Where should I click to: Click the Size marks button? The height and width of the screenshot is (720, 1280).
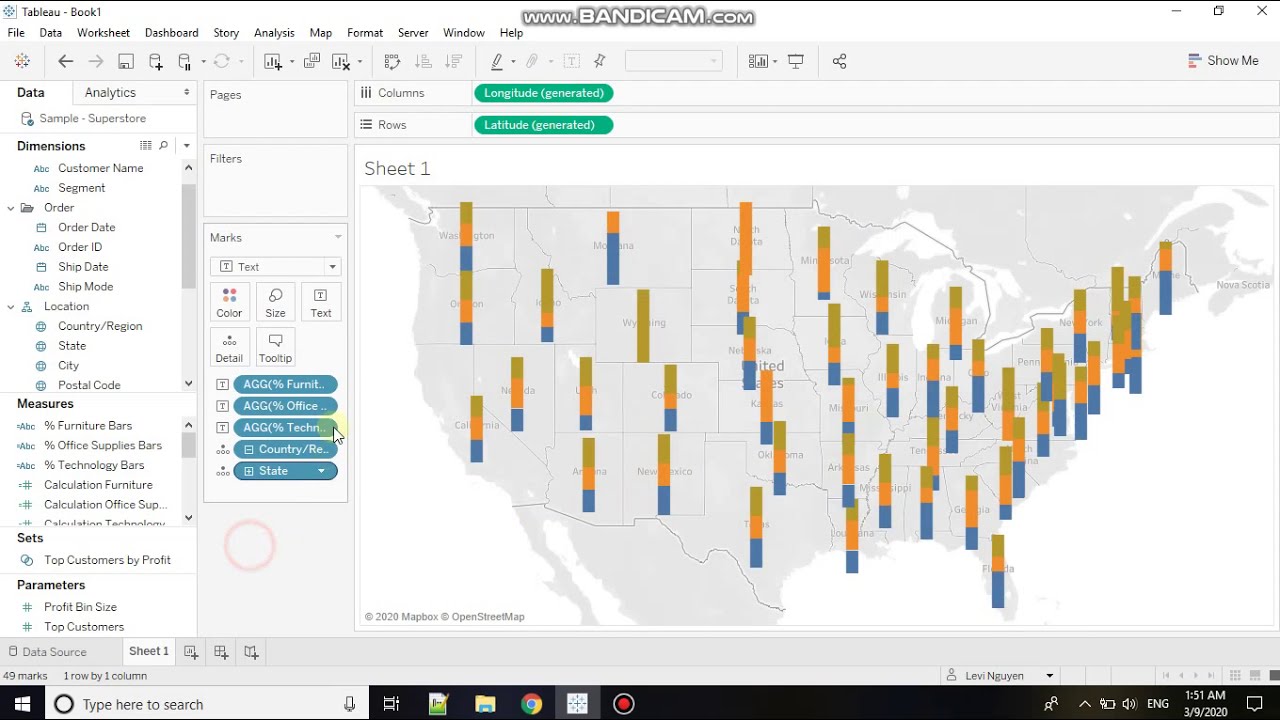coord(275,302)
